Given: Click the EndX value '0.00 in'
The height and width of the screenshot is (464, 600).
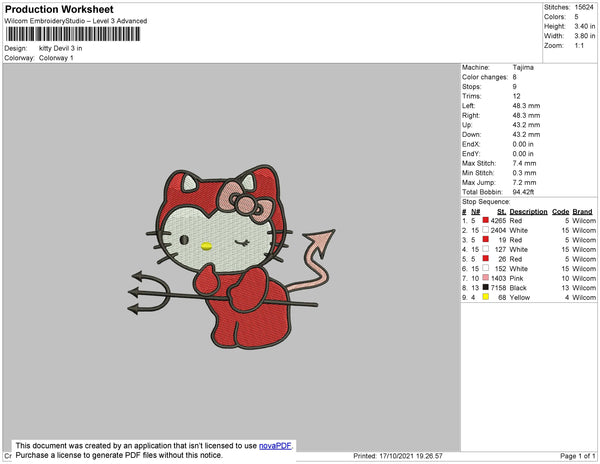Looking at the screenshot, I should click(523, 144).
